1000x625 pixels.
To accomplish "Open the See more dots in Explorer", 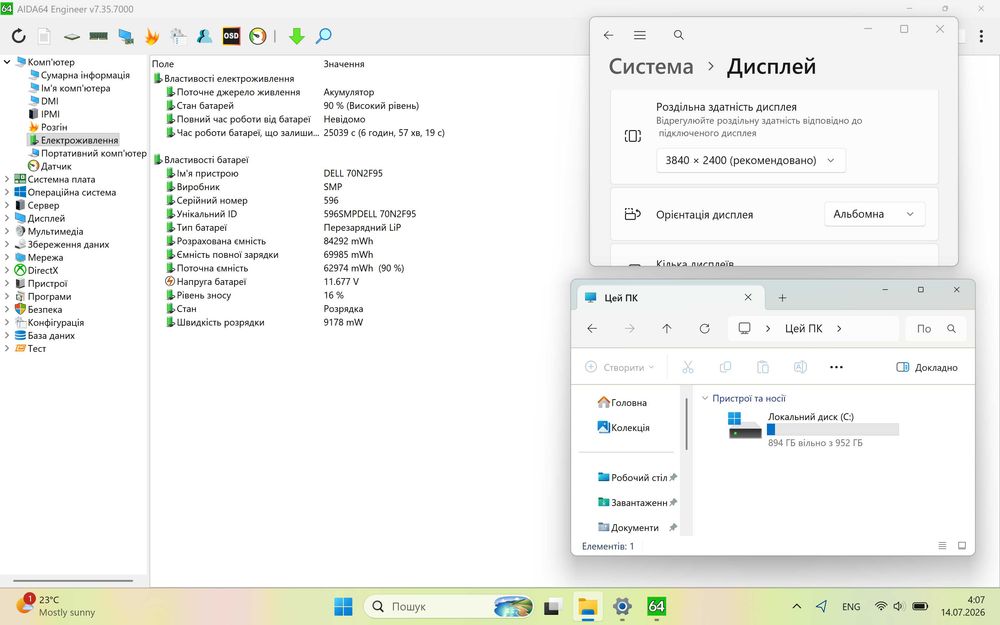I will coord(836,367).
